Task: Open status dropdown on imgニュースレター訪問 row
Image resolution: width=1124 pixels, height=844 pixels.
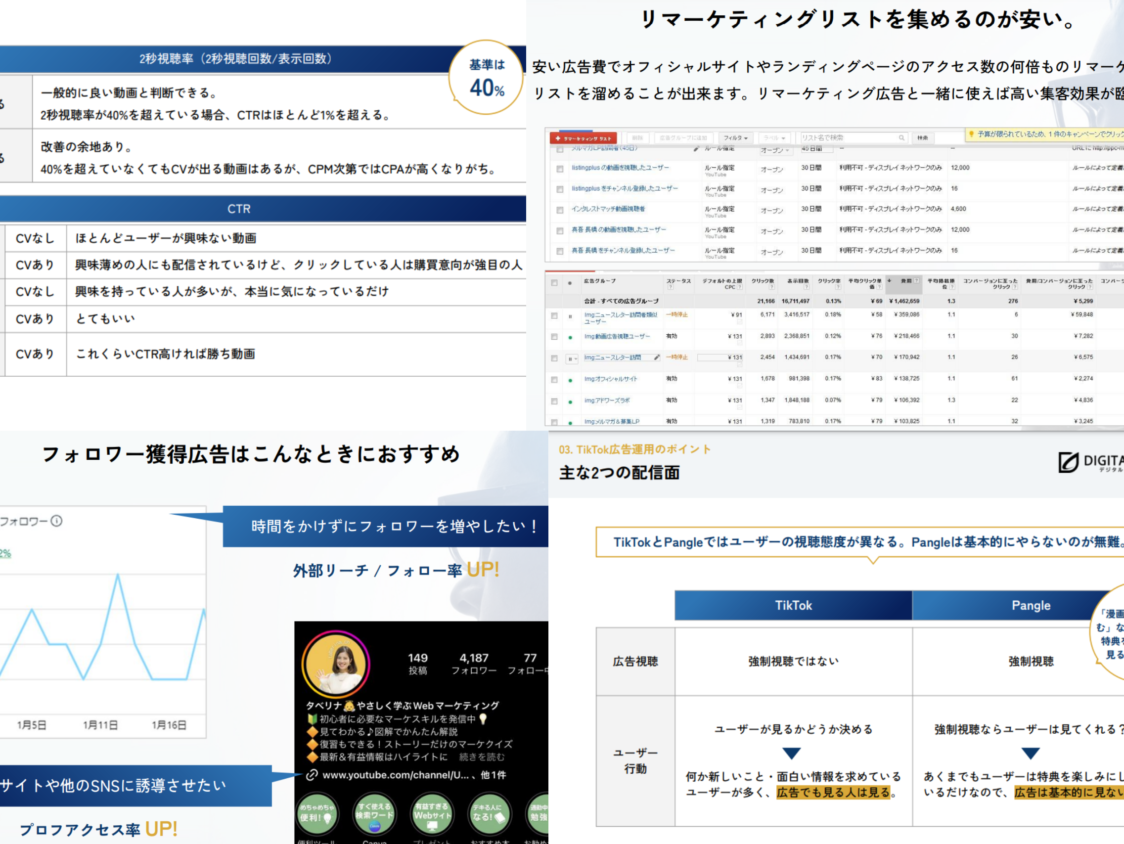Action: pos(571,358)
